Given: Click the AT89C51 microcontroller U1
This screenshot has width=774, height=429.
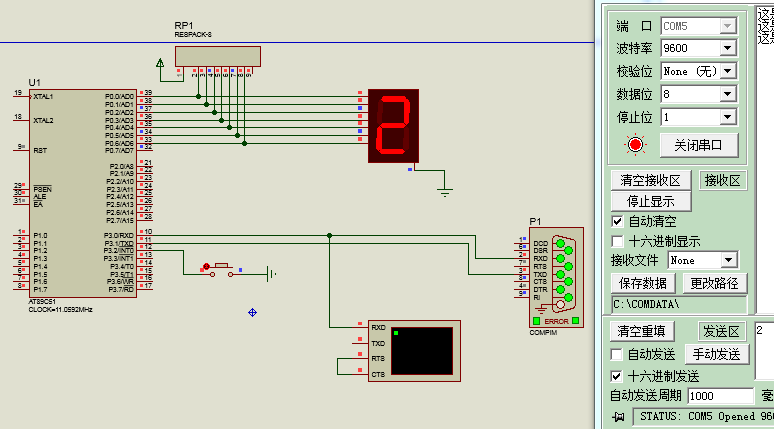Looking at the screenshot, I should pyautogui.click(x=83, y=192).
